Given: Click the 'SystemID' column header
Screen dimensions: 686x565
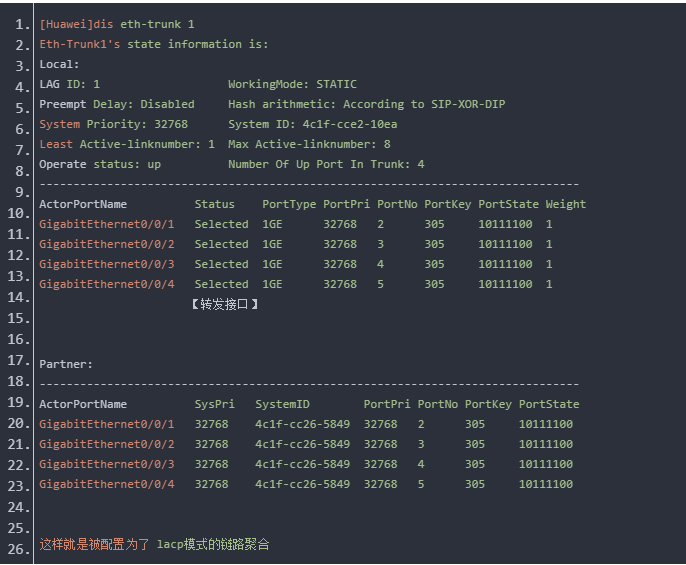Looking at the screenshot, I should [x=282, y=404].
